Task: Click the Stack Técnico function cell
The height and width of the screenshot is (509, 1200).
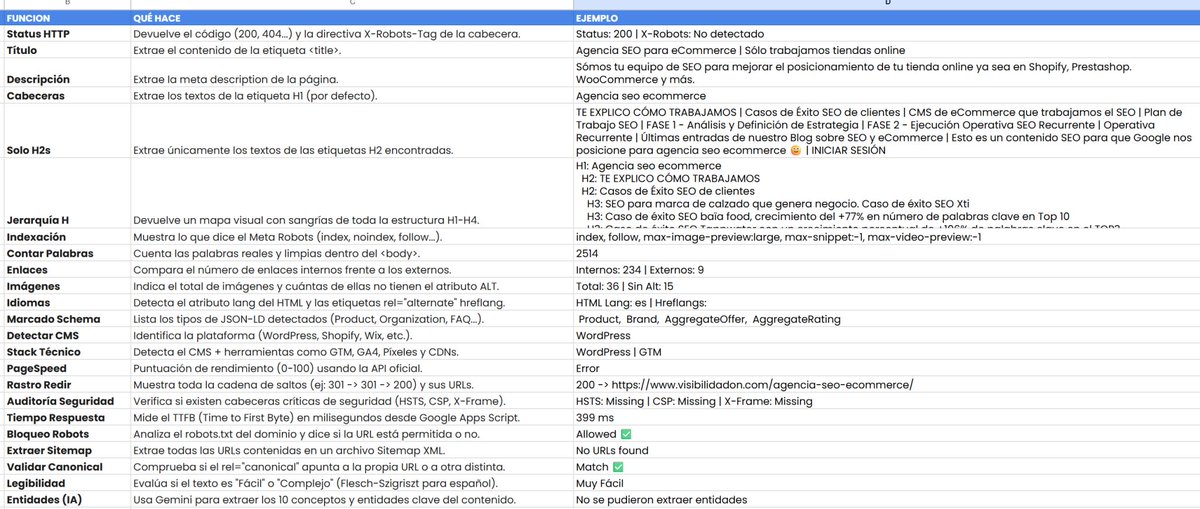Action: (66, 352)
